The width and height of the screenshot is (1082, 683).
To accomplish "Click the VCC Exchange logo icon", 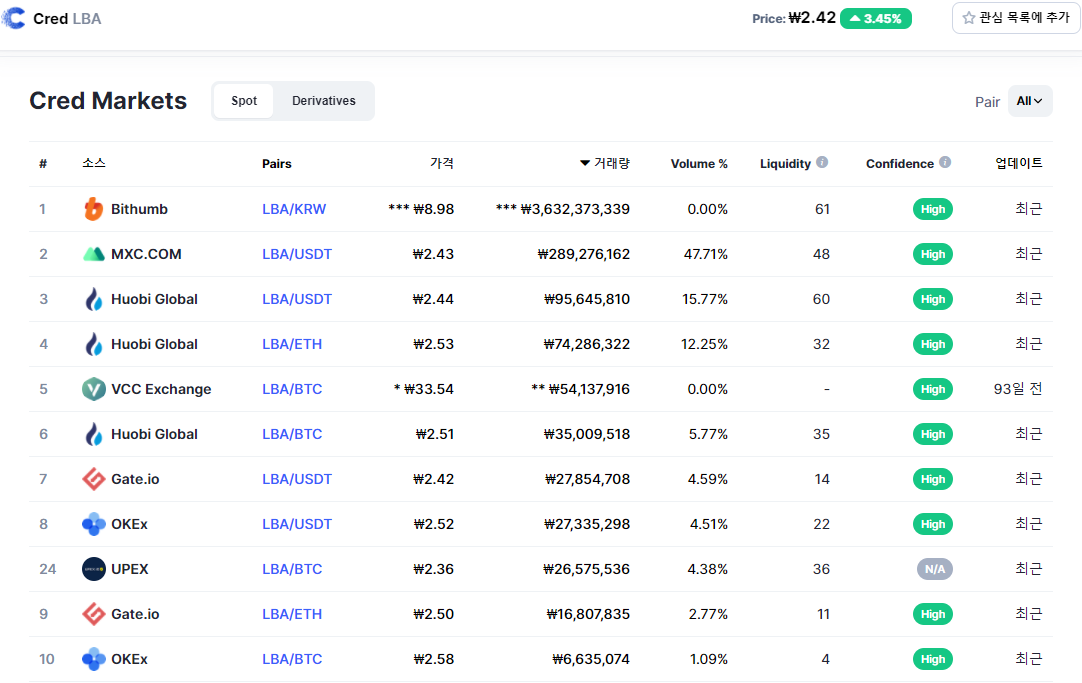I will [93, 389].
